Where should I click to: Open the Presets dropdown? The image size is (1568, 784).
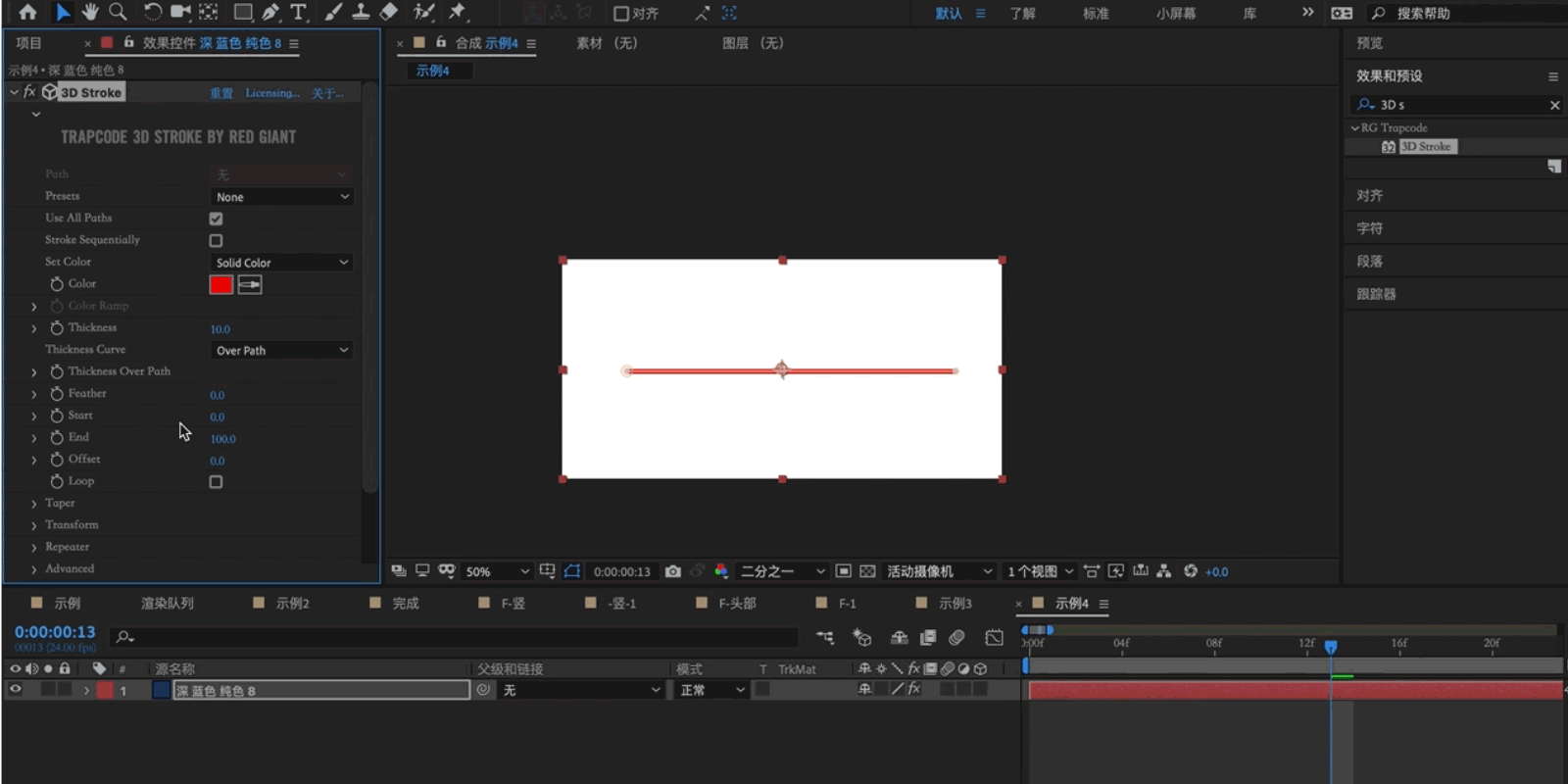click(x=281, y=197)
